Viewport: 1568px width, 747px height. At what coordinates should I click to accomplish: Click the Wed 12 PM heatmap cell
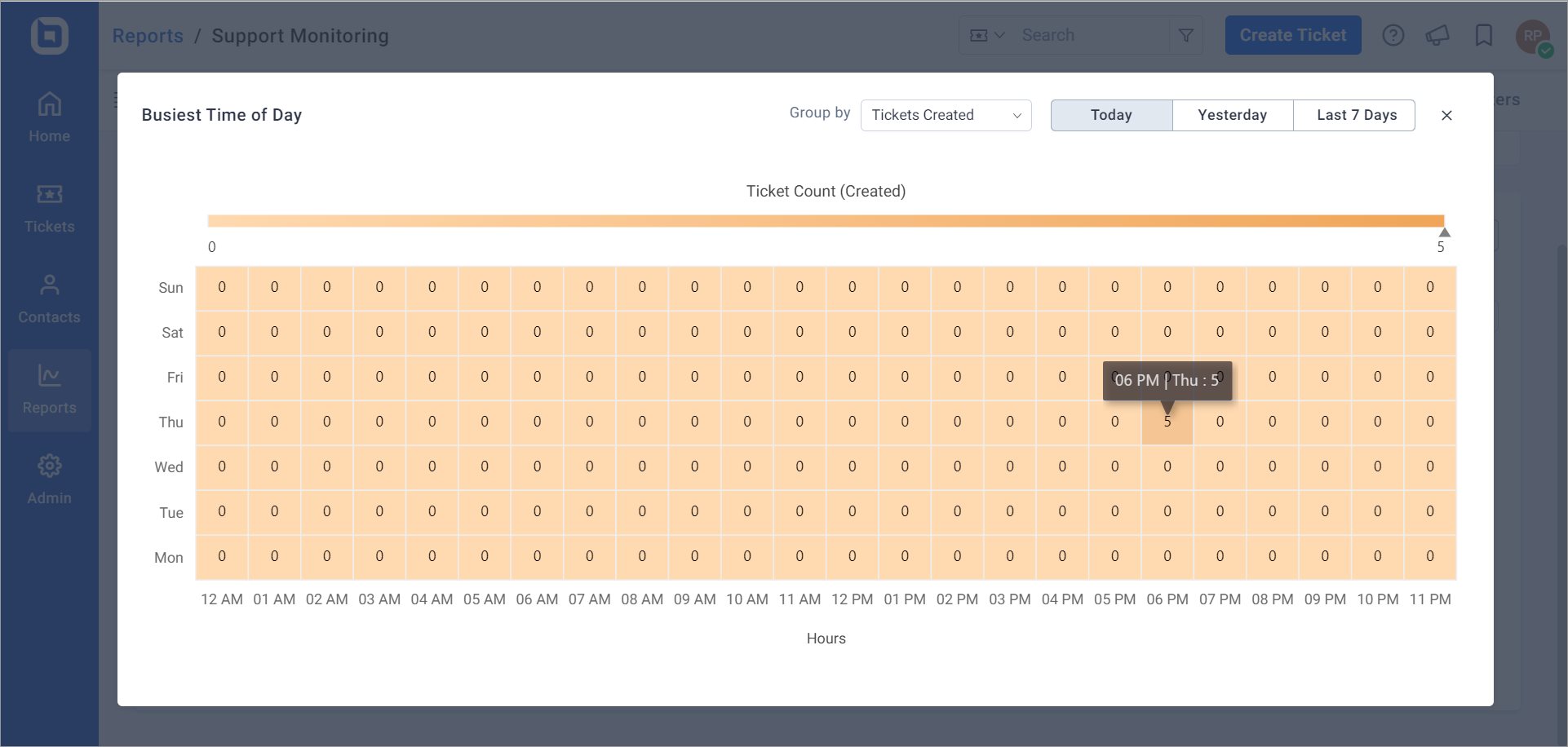pyautogui.click(x=852, y=466)
